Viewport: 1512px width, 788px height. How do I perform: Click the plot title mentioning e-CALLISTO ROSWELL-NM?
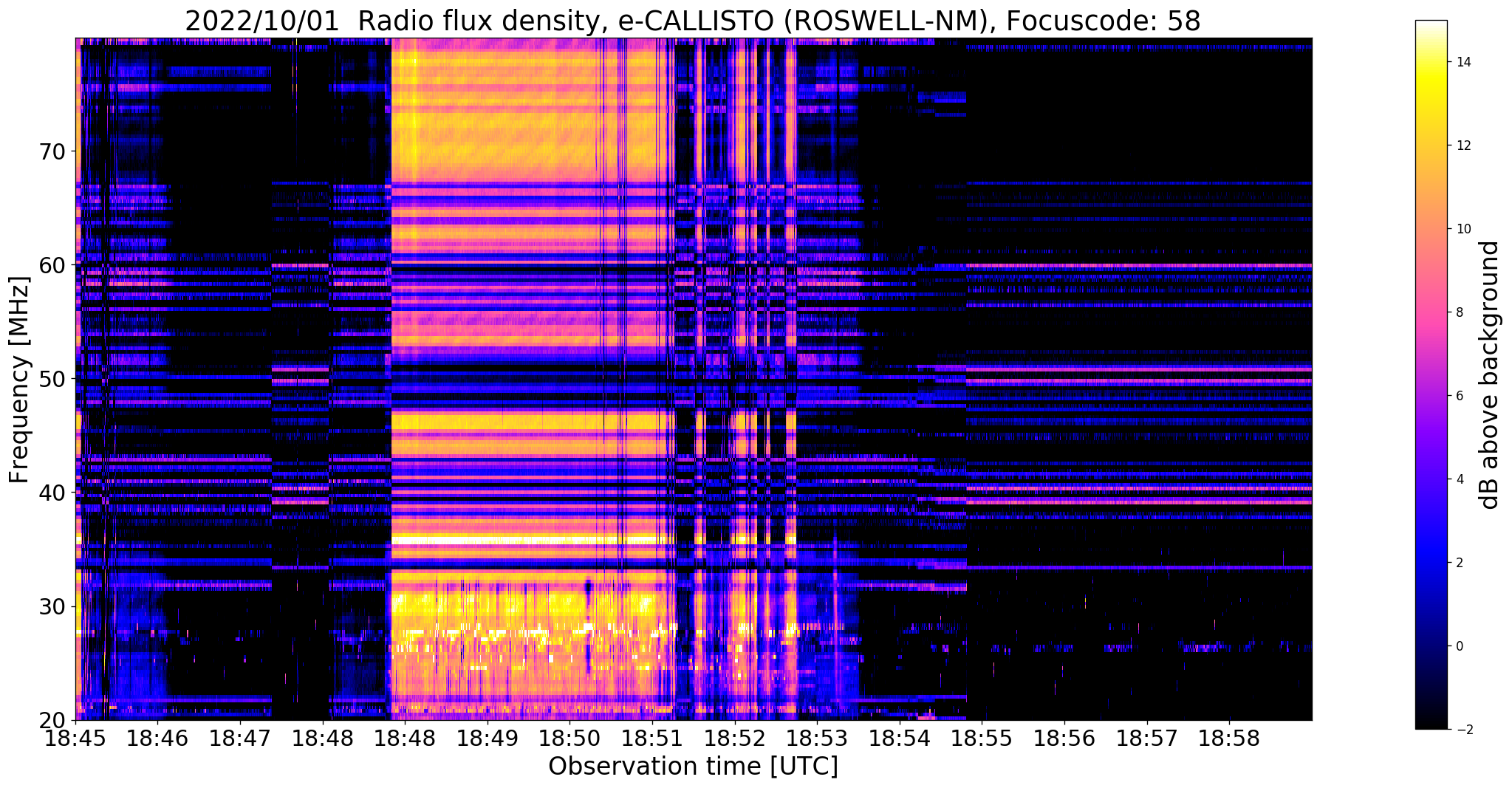tap(693, 21)
